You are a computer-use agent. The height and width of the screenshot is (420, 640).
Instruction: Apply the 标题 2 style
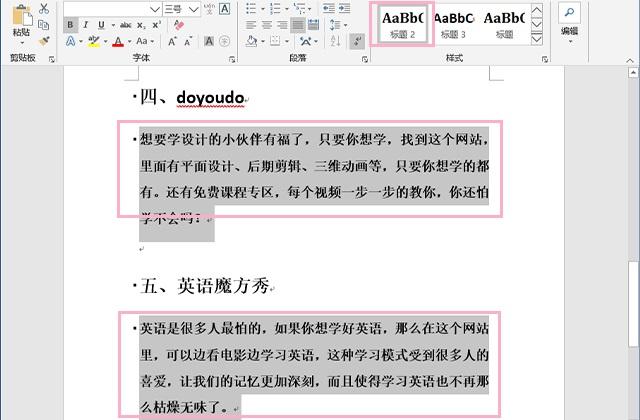pyautogui.click(x=402, y=24)
